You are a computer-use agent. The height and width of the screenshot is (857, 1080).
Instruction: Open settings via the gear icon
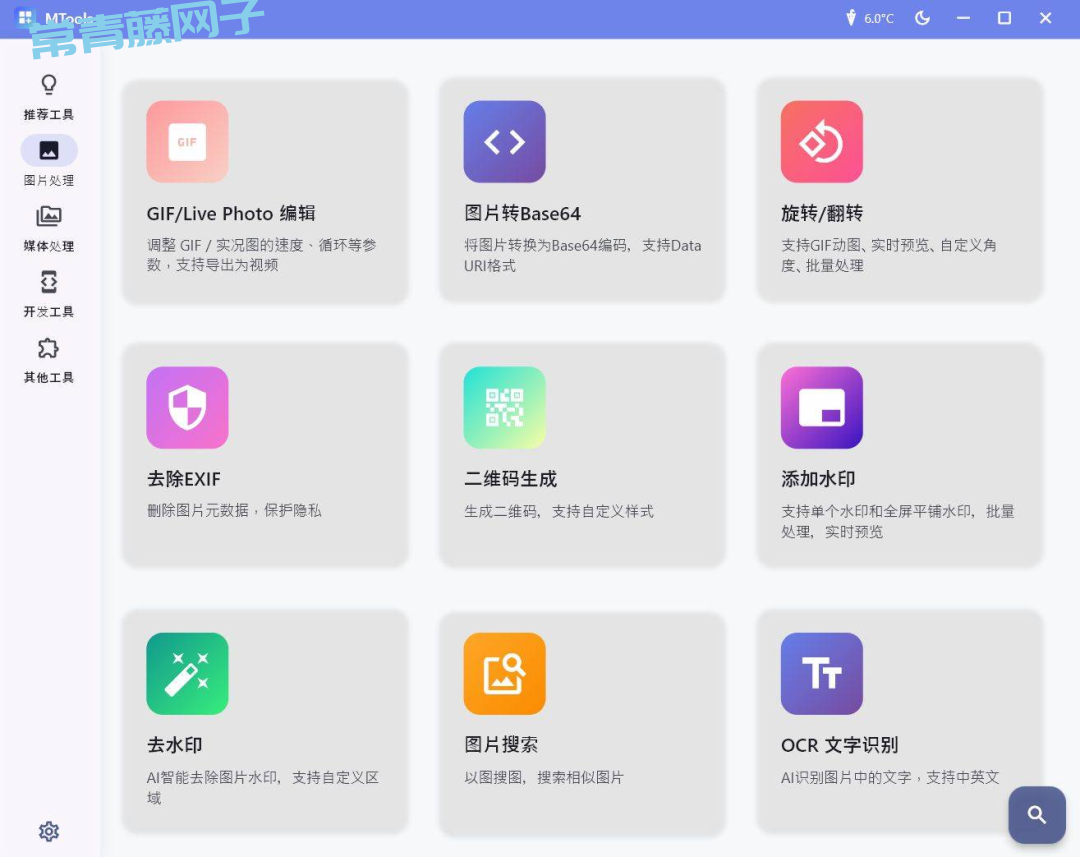pyautogui.click(x=49, y=831)
